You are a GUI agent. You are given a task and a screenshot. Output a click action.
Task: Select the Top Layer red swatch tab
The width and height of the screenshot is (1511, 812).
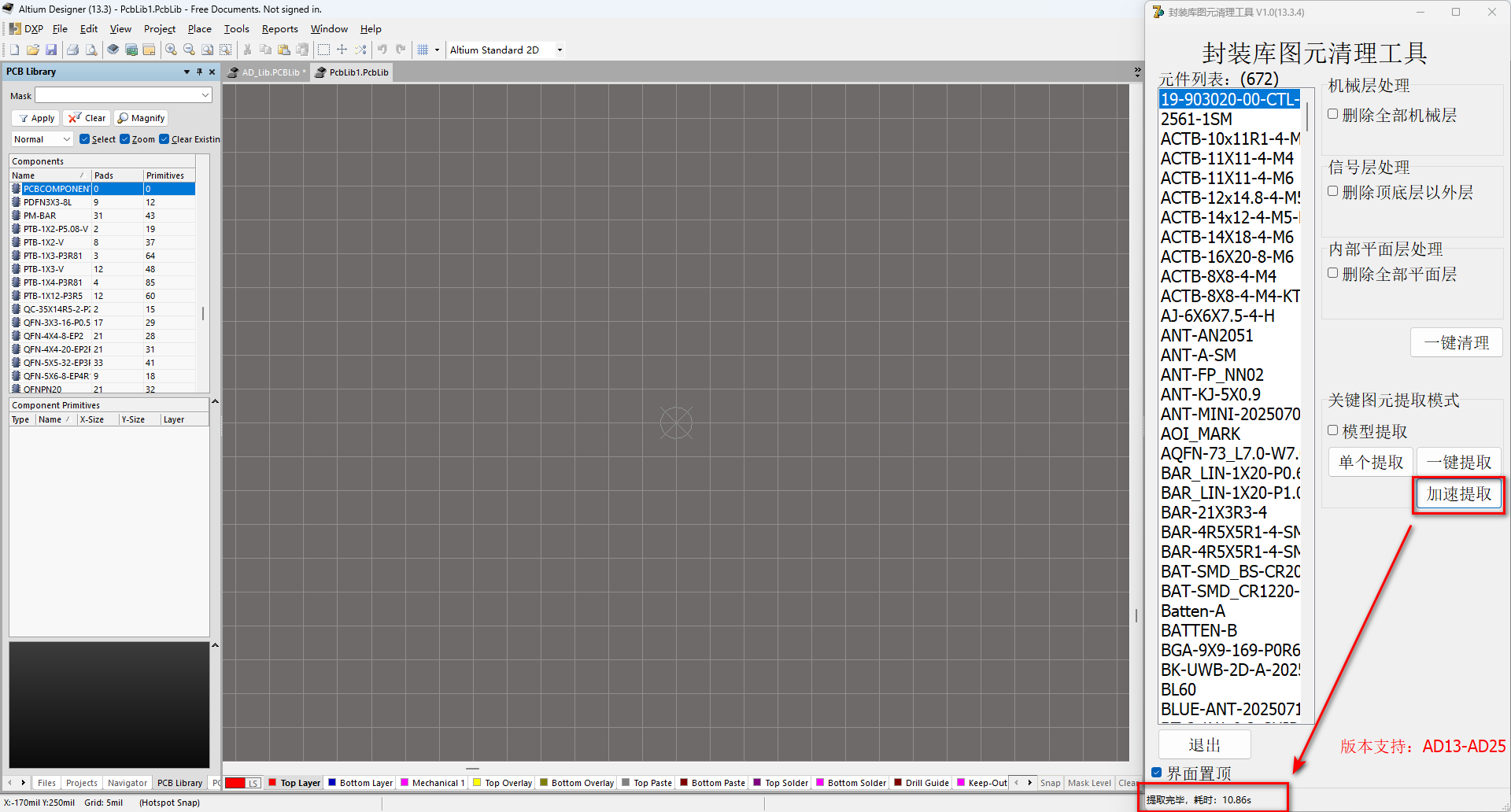pyautogui.click(x=294, y=783)
